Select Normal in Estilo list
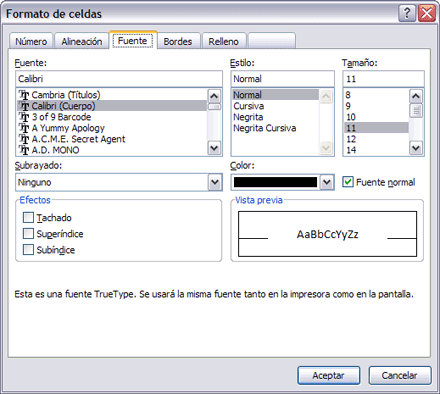 point(275,95)
